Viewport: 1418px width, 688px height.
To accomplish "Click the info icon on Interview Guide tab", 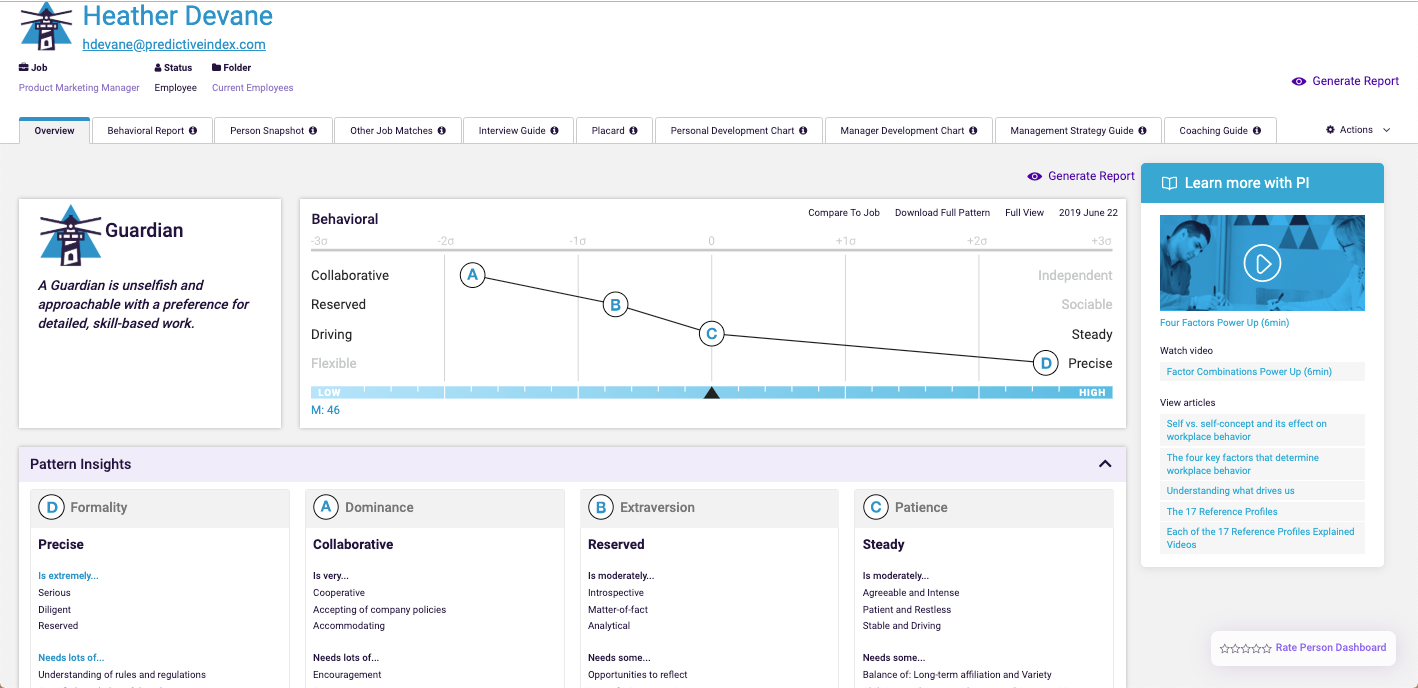I will (x=555, y=131).
